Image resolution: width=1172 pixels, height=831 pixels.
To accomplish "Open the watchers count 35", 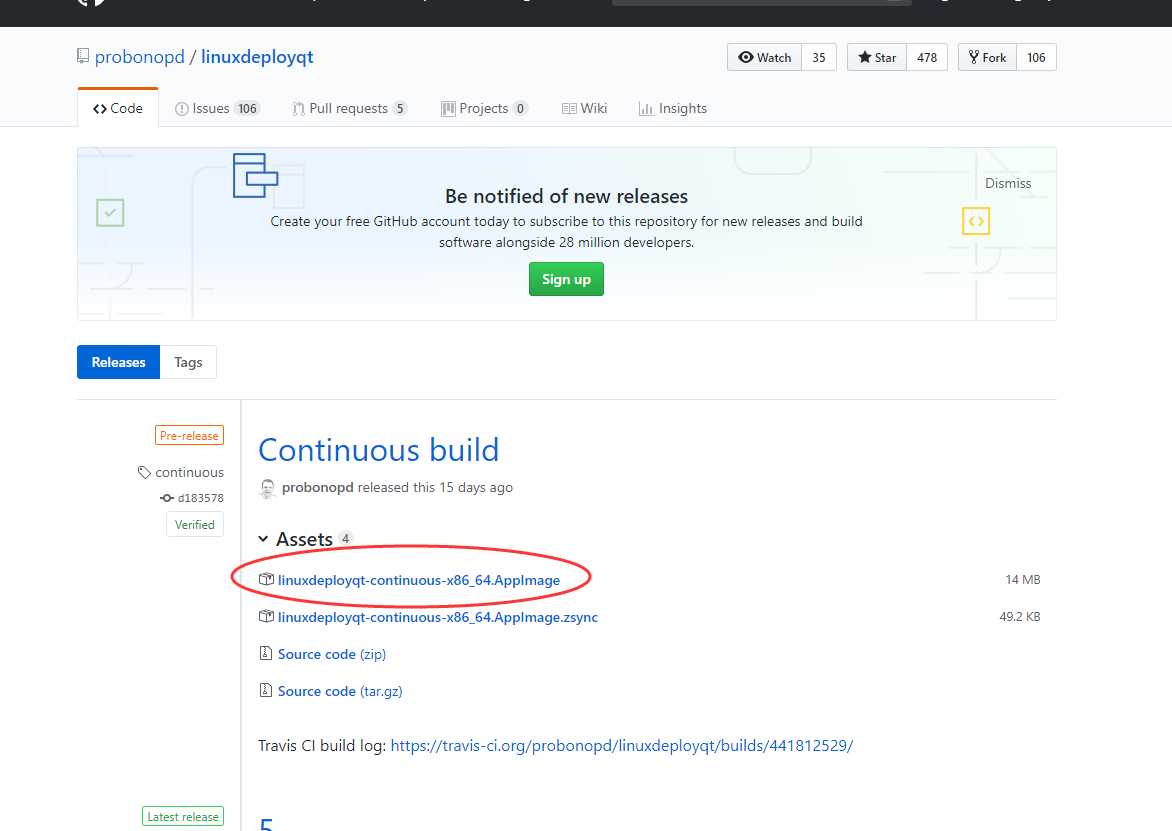I will tap(818, 58).
